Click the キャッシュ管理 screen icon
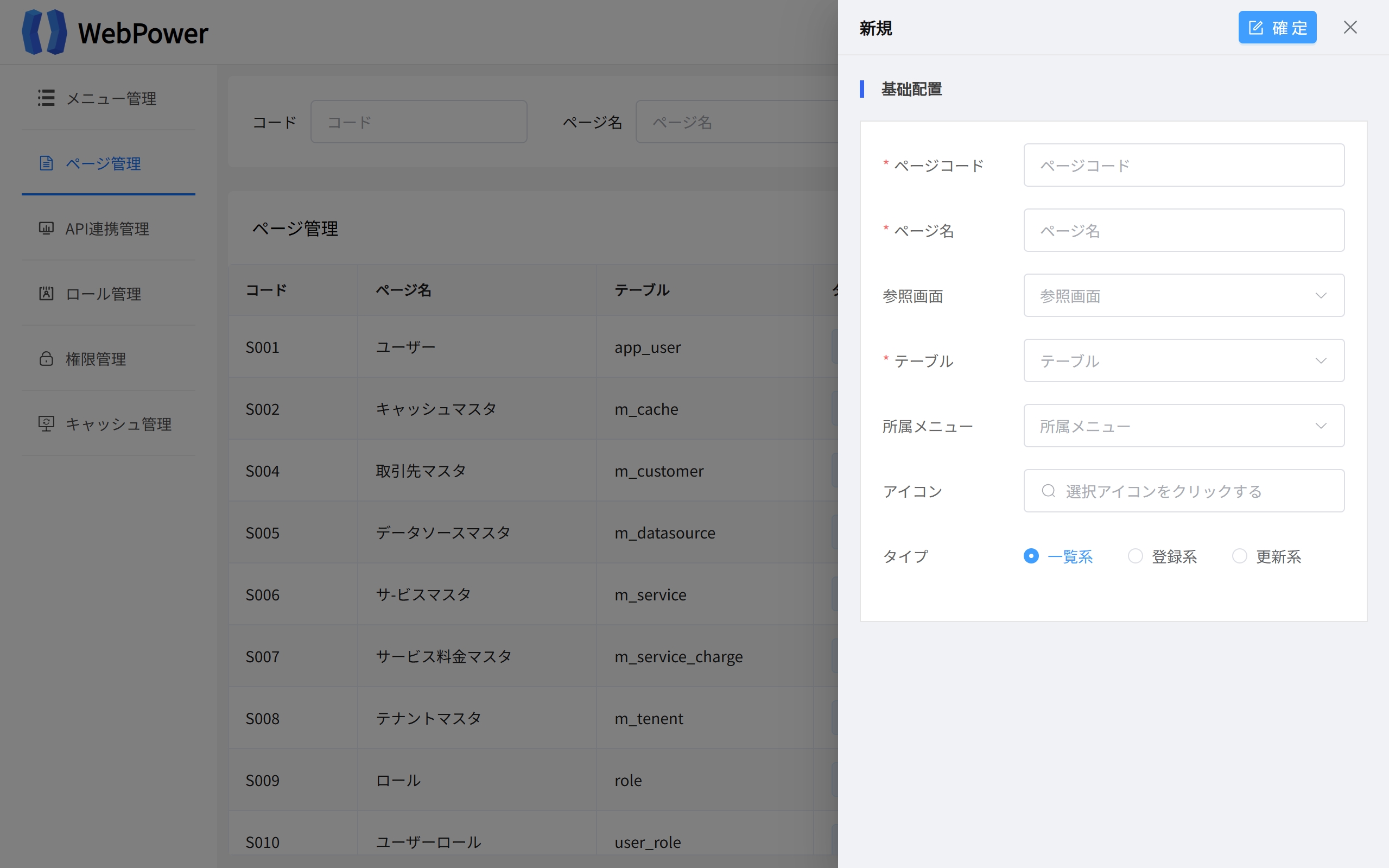 [x=47, y=423]
